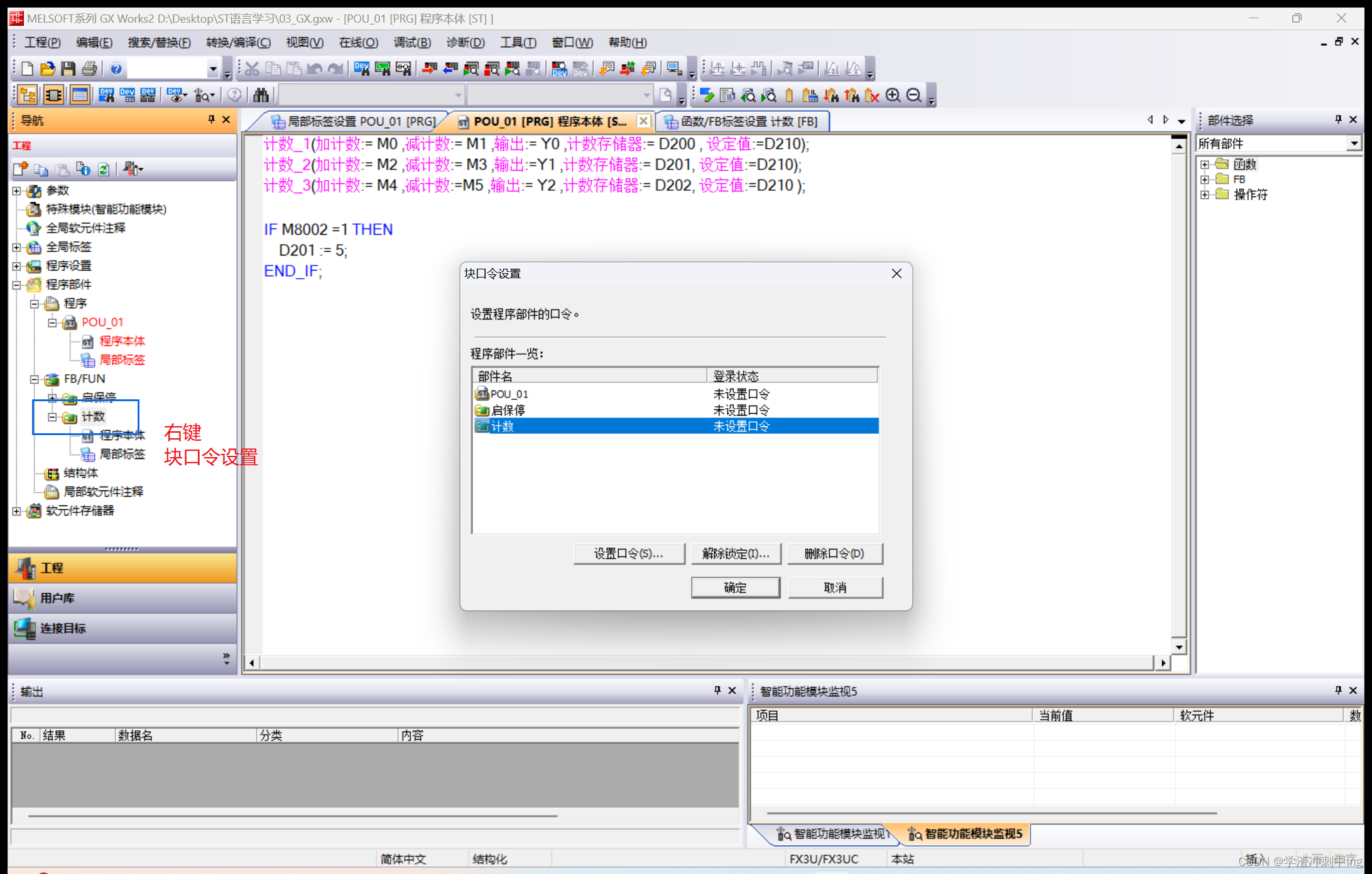Click the editor vertical scrollbar down arrow

pyautogui.click(x=1179, y=647)
